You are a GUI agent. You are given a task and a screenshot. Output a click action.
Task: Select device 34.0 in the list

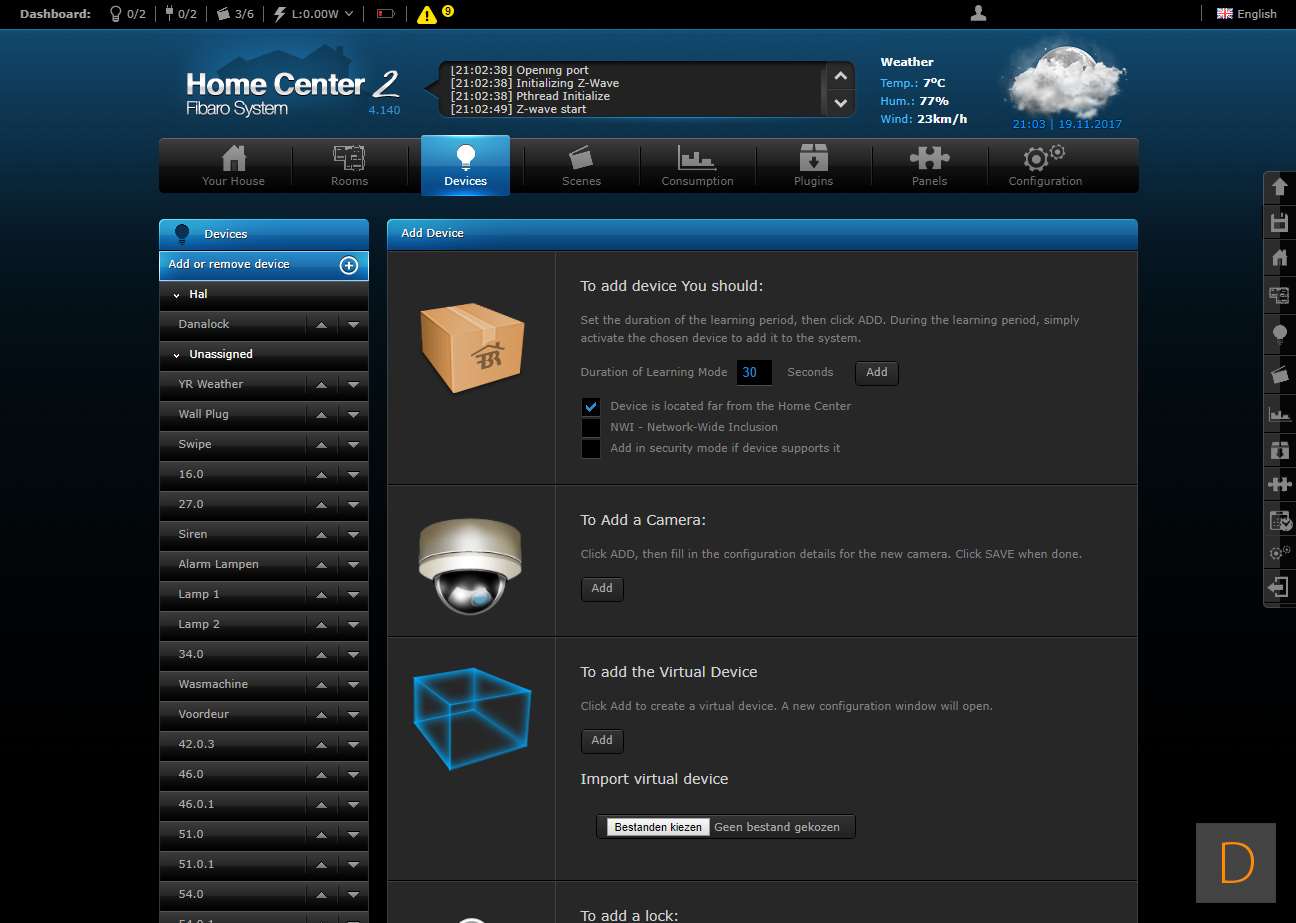tap(191, 654)
